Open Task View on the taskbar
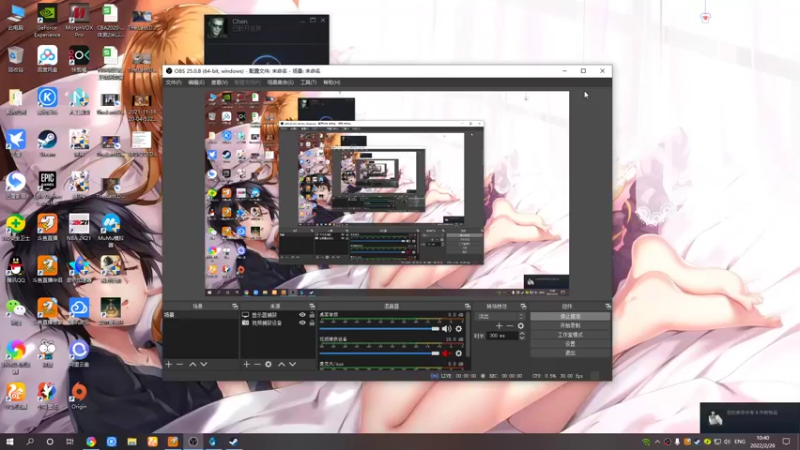This screenshot has width=800, height=450. [70, 441]
